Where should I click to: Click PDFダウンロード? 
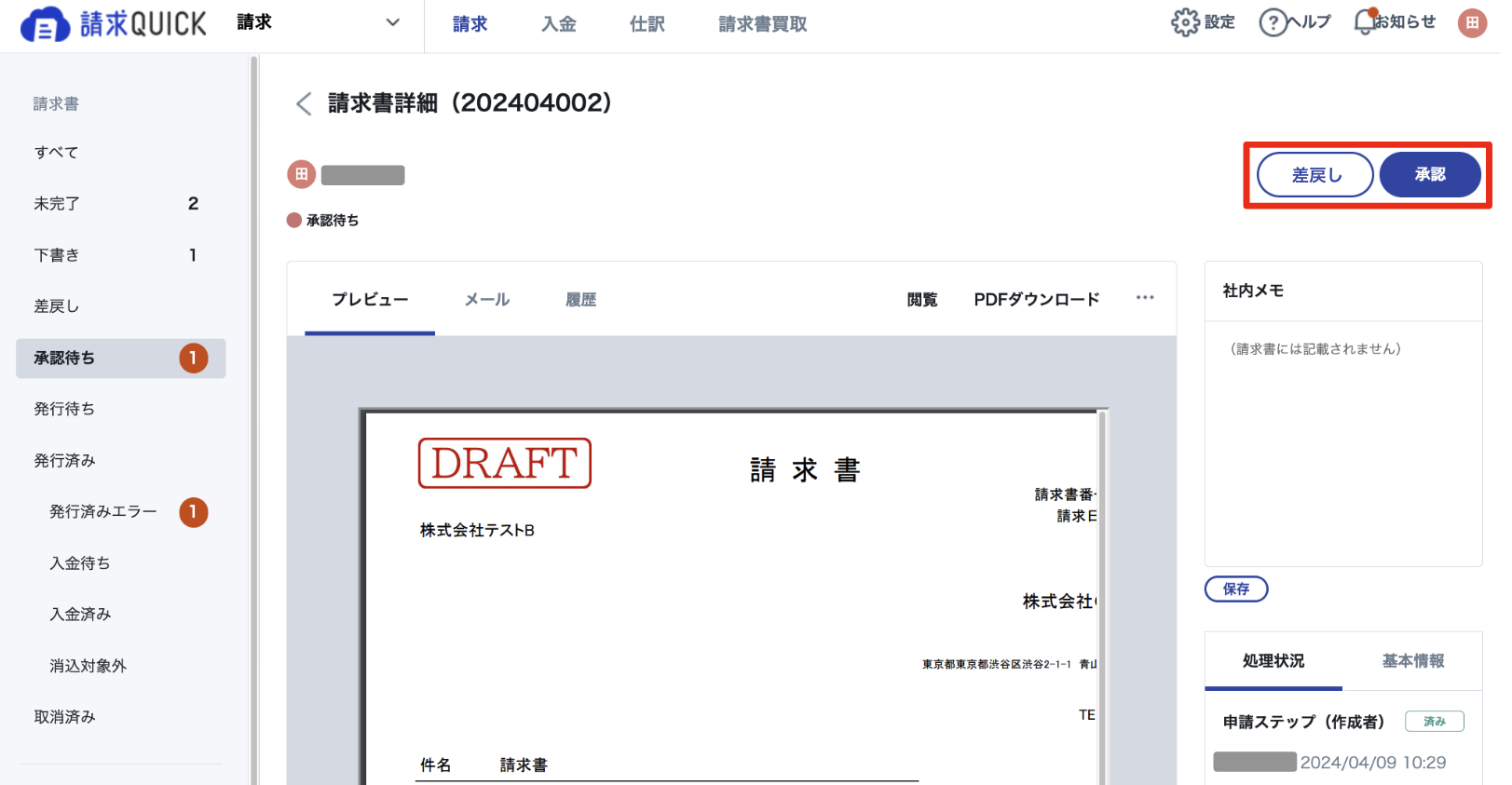pos(1037,300)
